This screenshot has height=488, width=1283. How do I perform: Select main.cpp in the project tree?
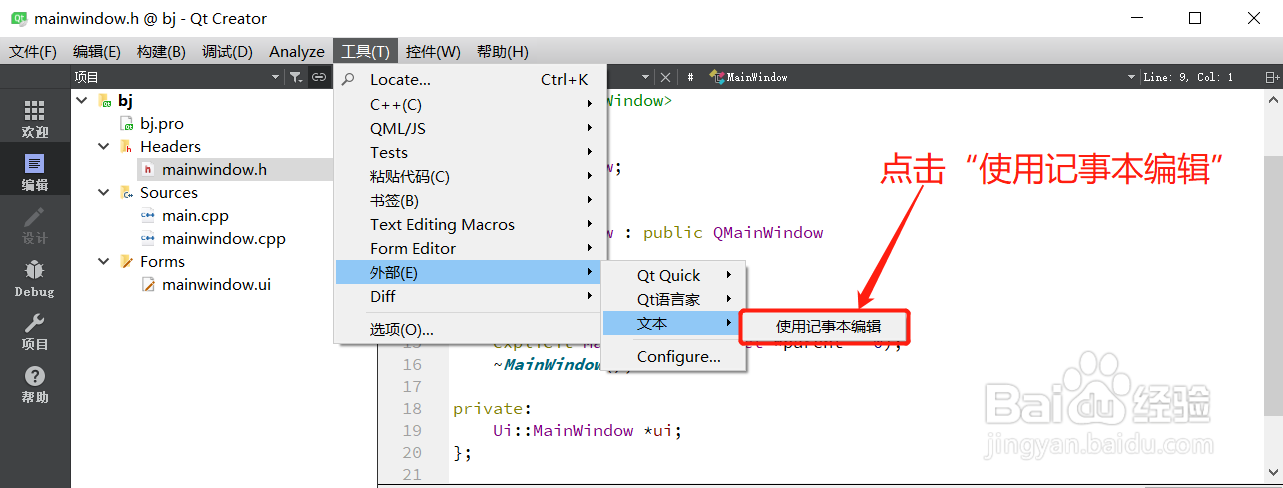(x=196, y=216)
